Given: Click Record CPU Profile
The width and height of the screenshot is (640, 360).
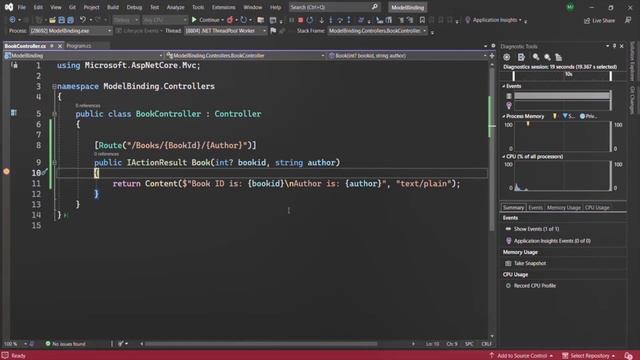Looking at the screenshot, I should pyautogui.click(x=535, y=286).
